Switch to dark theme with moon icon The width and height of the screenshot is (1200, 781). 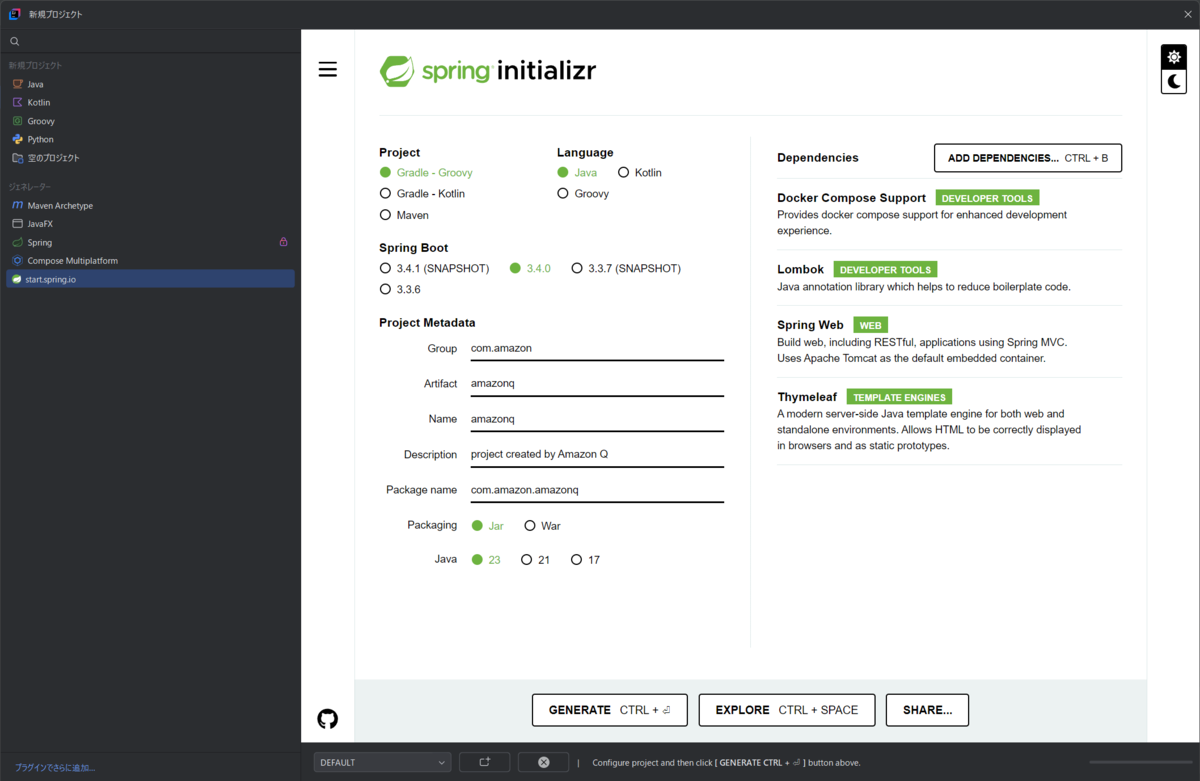pos(1173,82)
